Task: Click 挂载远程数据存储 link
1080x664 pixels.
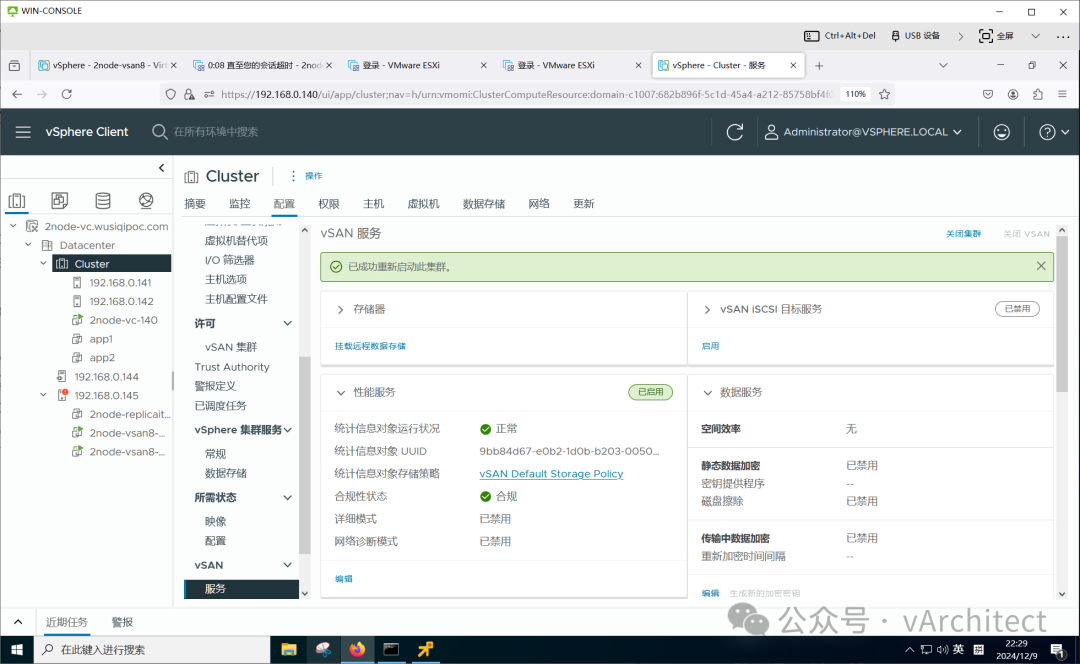Action: 370,346
